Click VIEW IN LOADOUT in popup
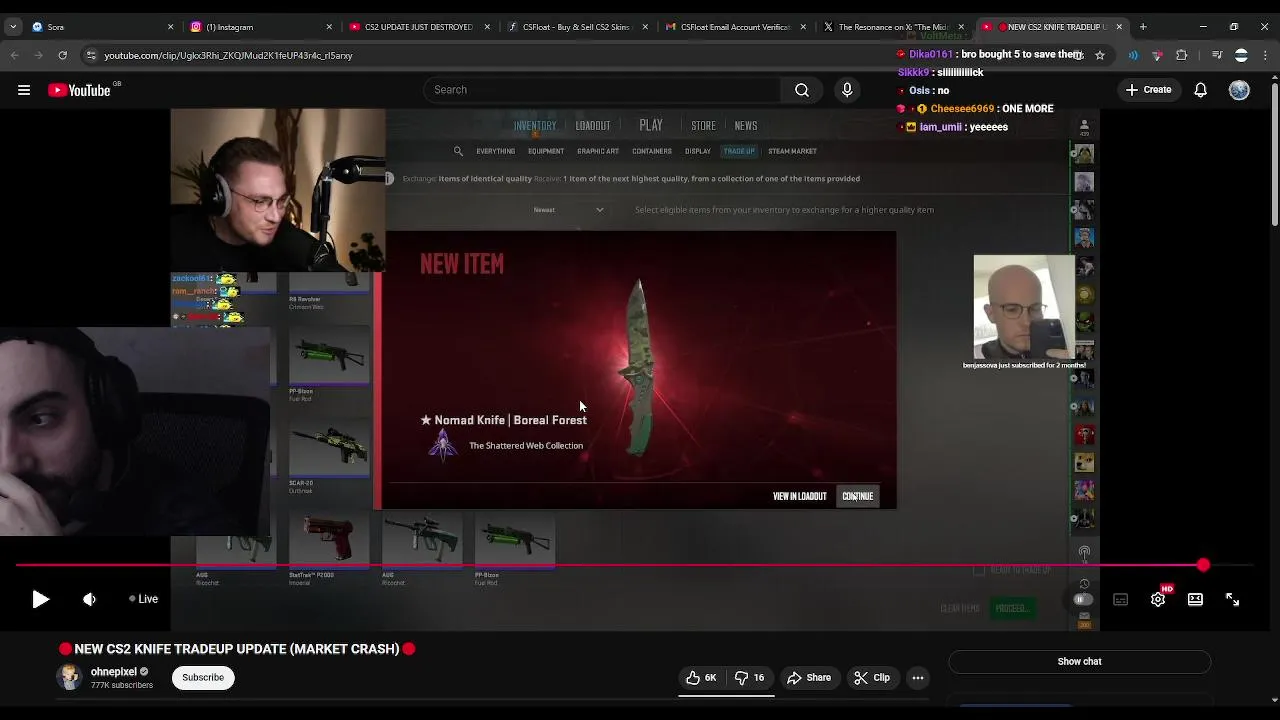Screen dimensions: 1280x720 click(x=800, y=496)
